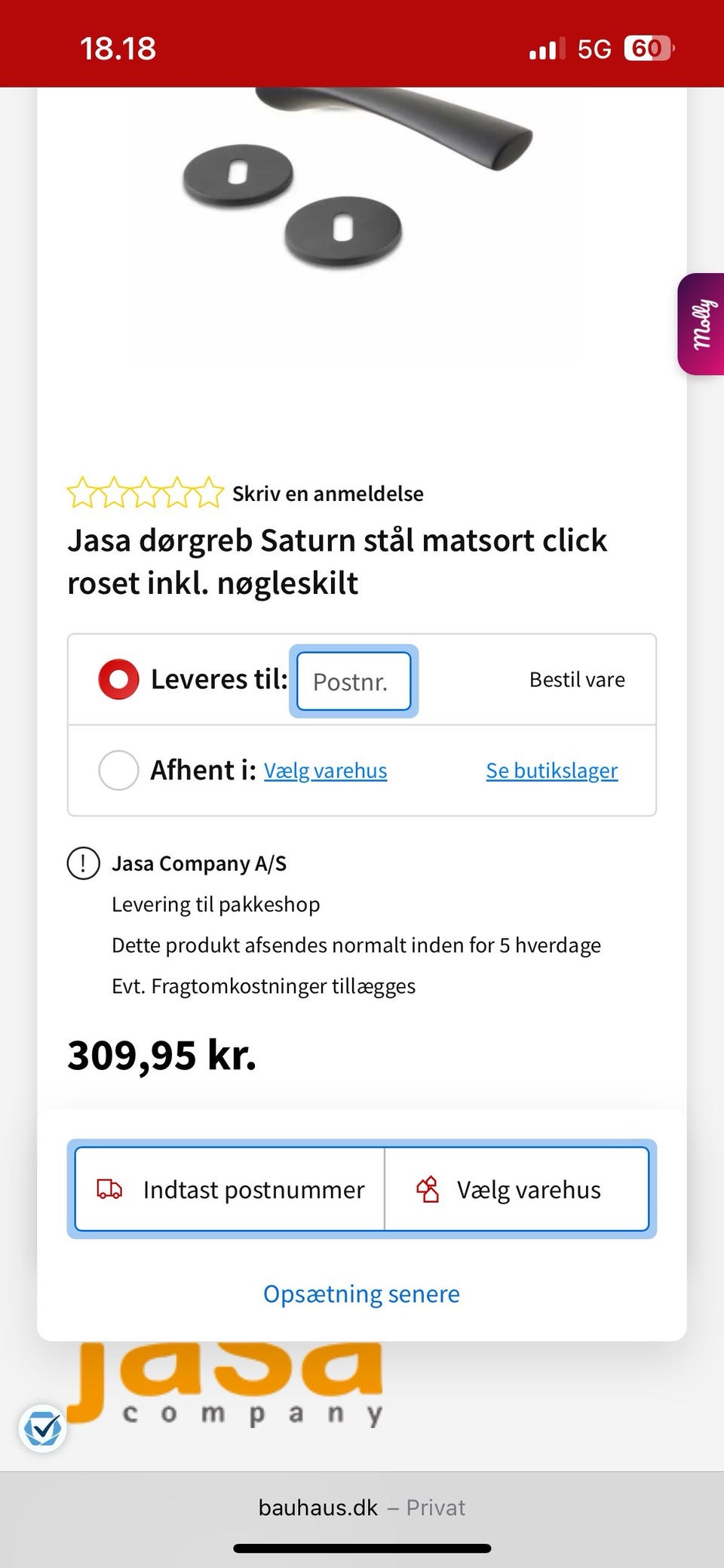The width and height of the screenshot is (724, 1568).
Task: Click Skriv en anmeldelse
Action: 327,493
